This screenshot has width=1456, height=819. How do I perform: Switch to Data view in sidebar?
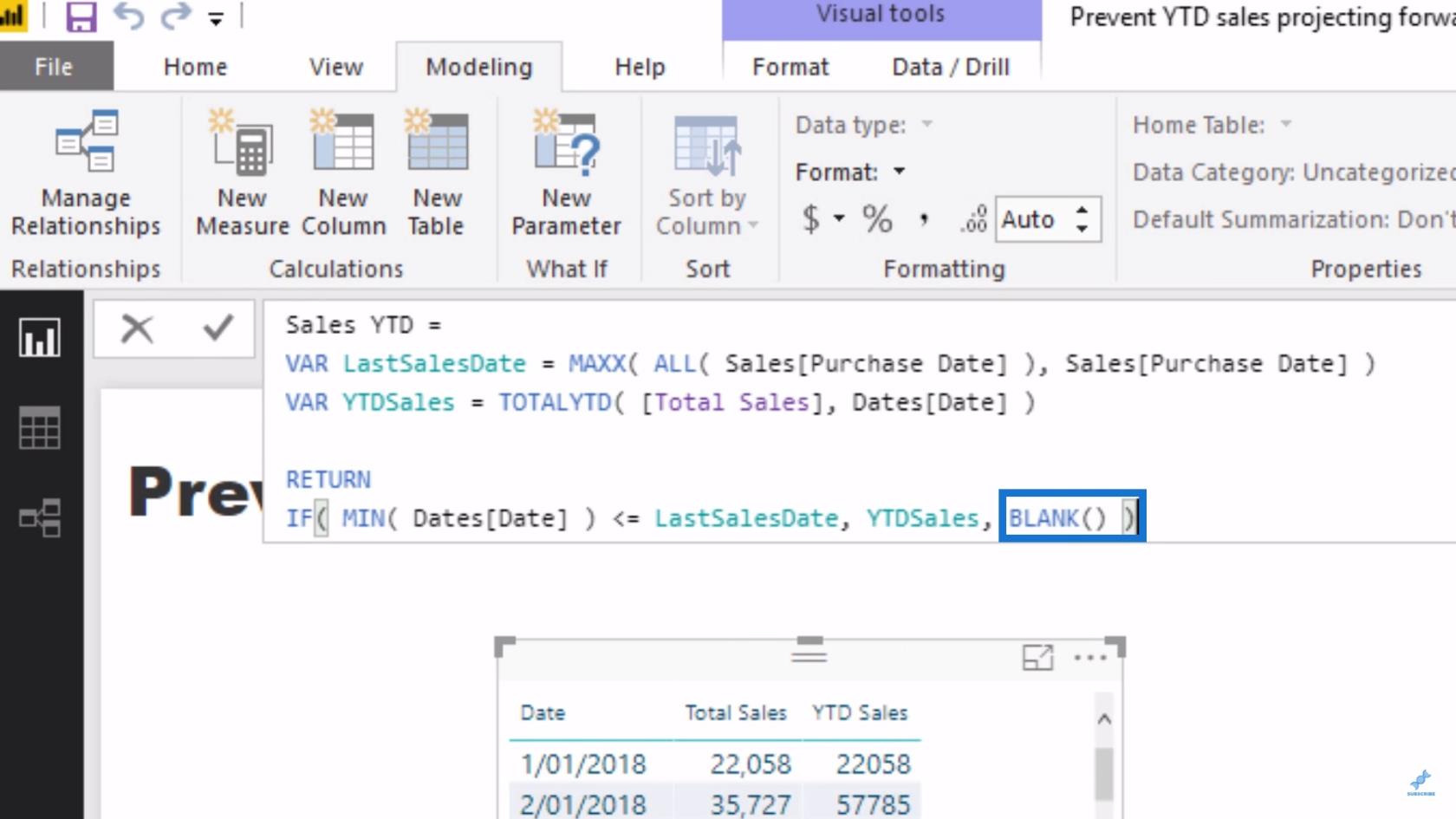(x=40, y=427)
